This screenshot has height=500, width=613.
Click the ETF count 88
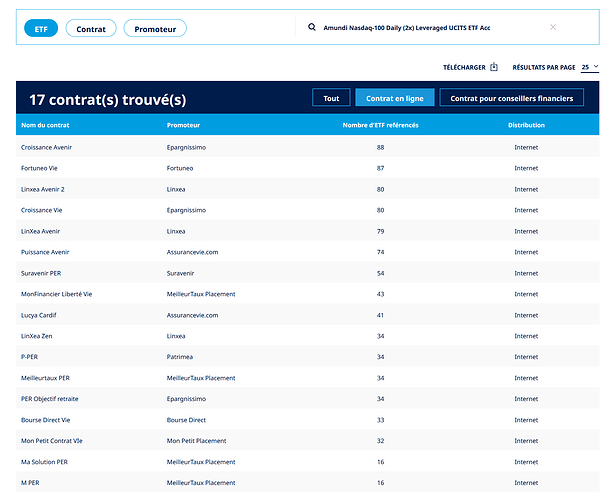pyautogui.click(x=380, y=147)
